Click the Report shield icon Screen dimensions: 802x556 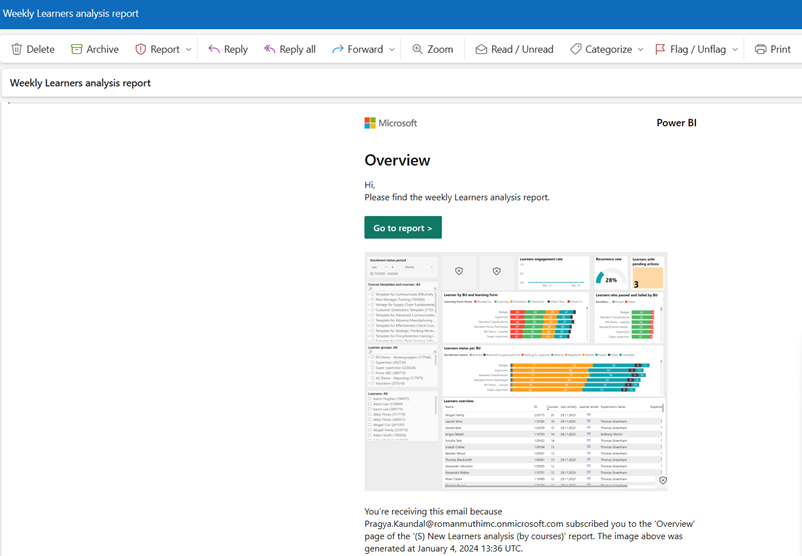(x=141, y=49)
